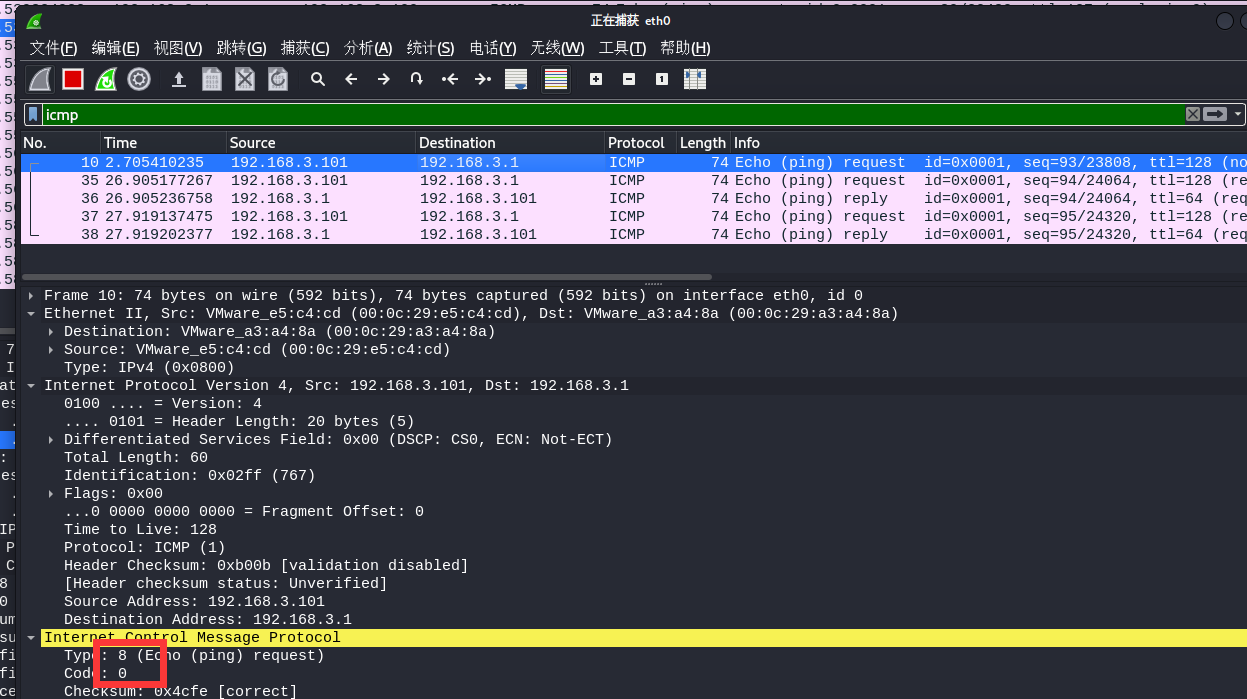
Task: Clear the display filter with the X button
Action: pyautogui.click(x=1193, y=114)
